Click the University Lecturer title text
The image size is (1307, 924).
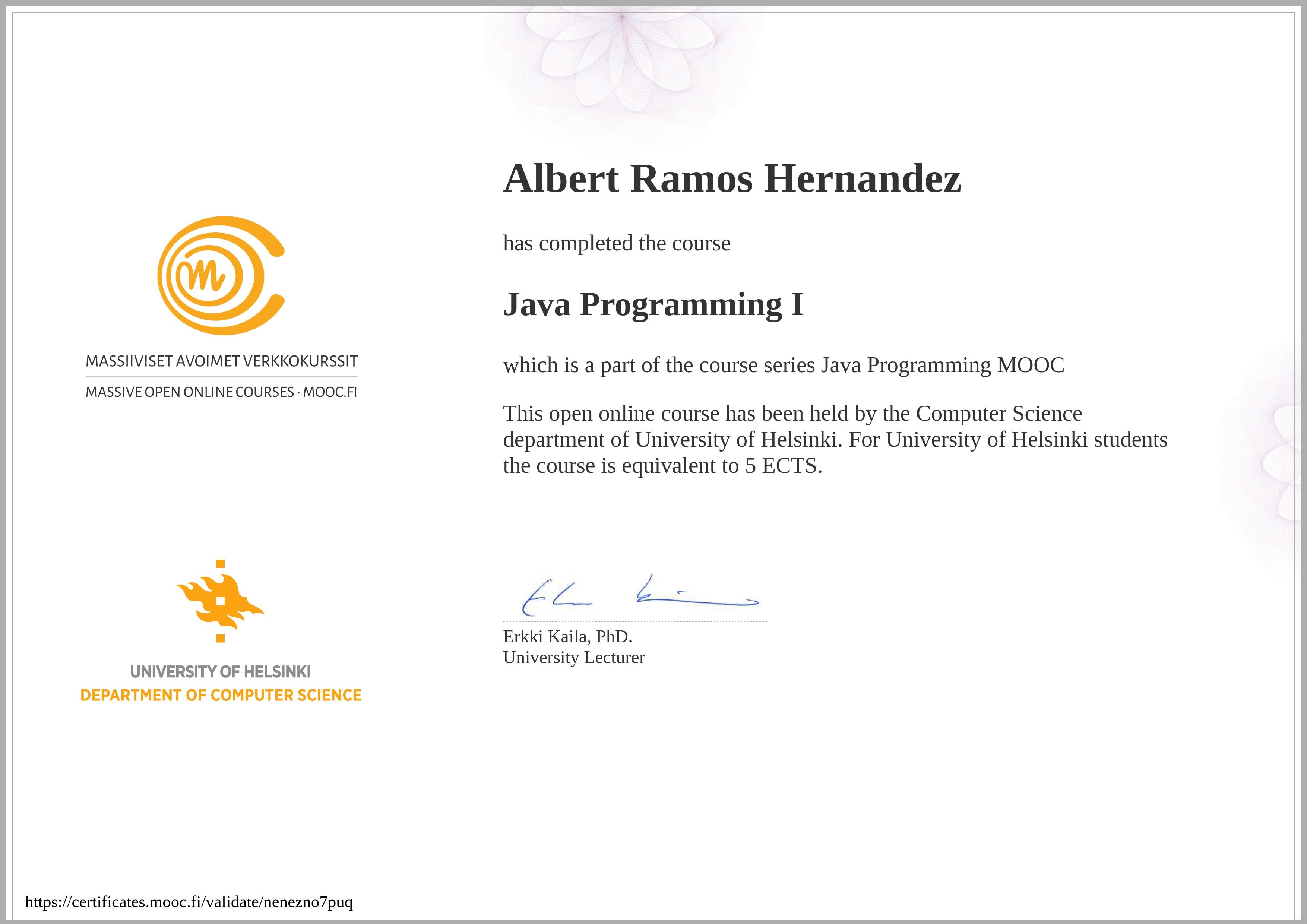point(574,658)
